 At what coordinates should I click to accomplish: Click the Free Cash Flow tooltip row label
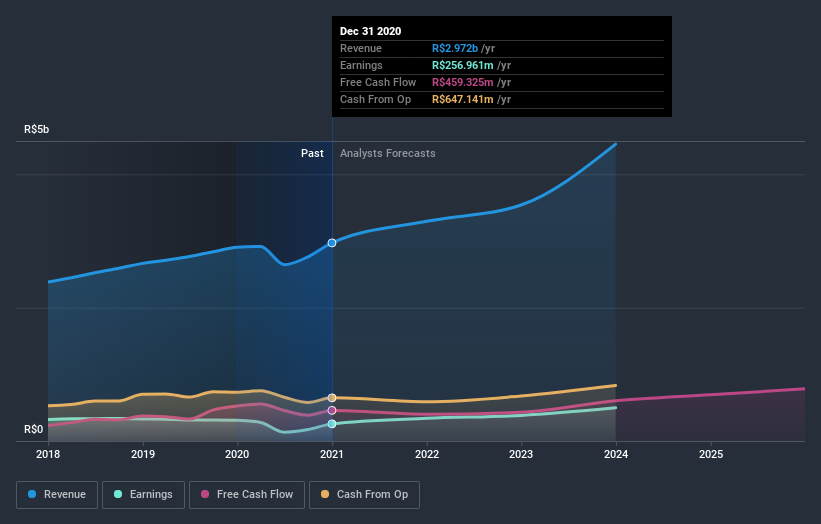[378, 82]
